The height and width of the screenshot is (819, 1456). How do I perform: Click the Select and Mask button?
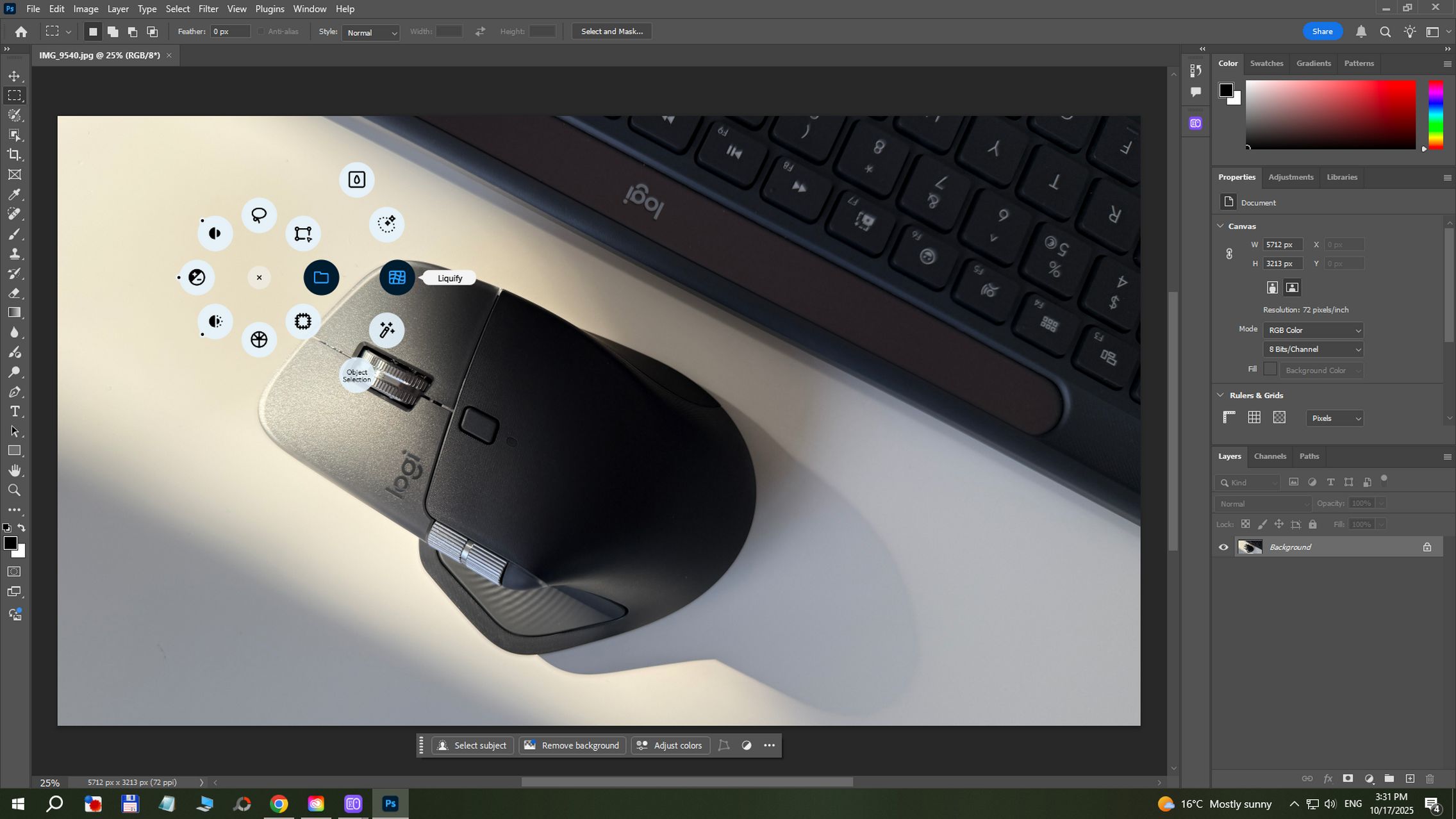611,31
